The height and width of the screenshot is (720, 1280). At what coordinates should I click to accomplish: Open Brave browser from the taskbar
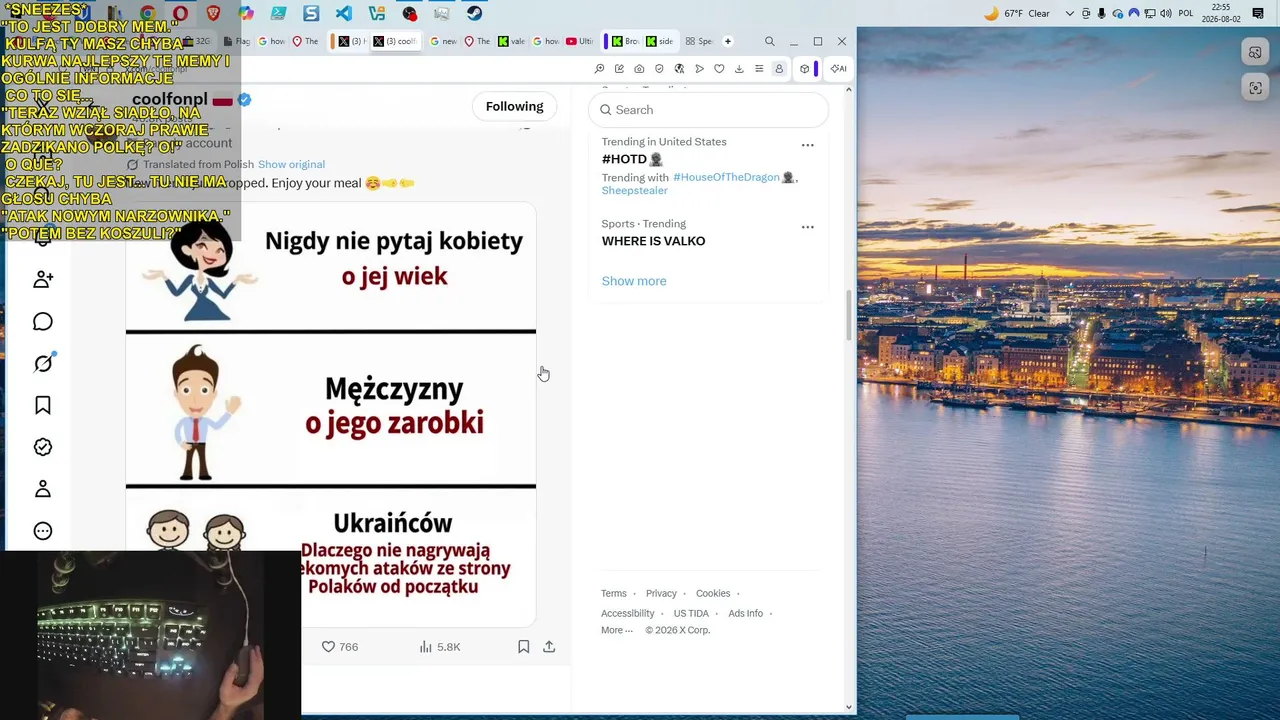(x=213, y=14)
